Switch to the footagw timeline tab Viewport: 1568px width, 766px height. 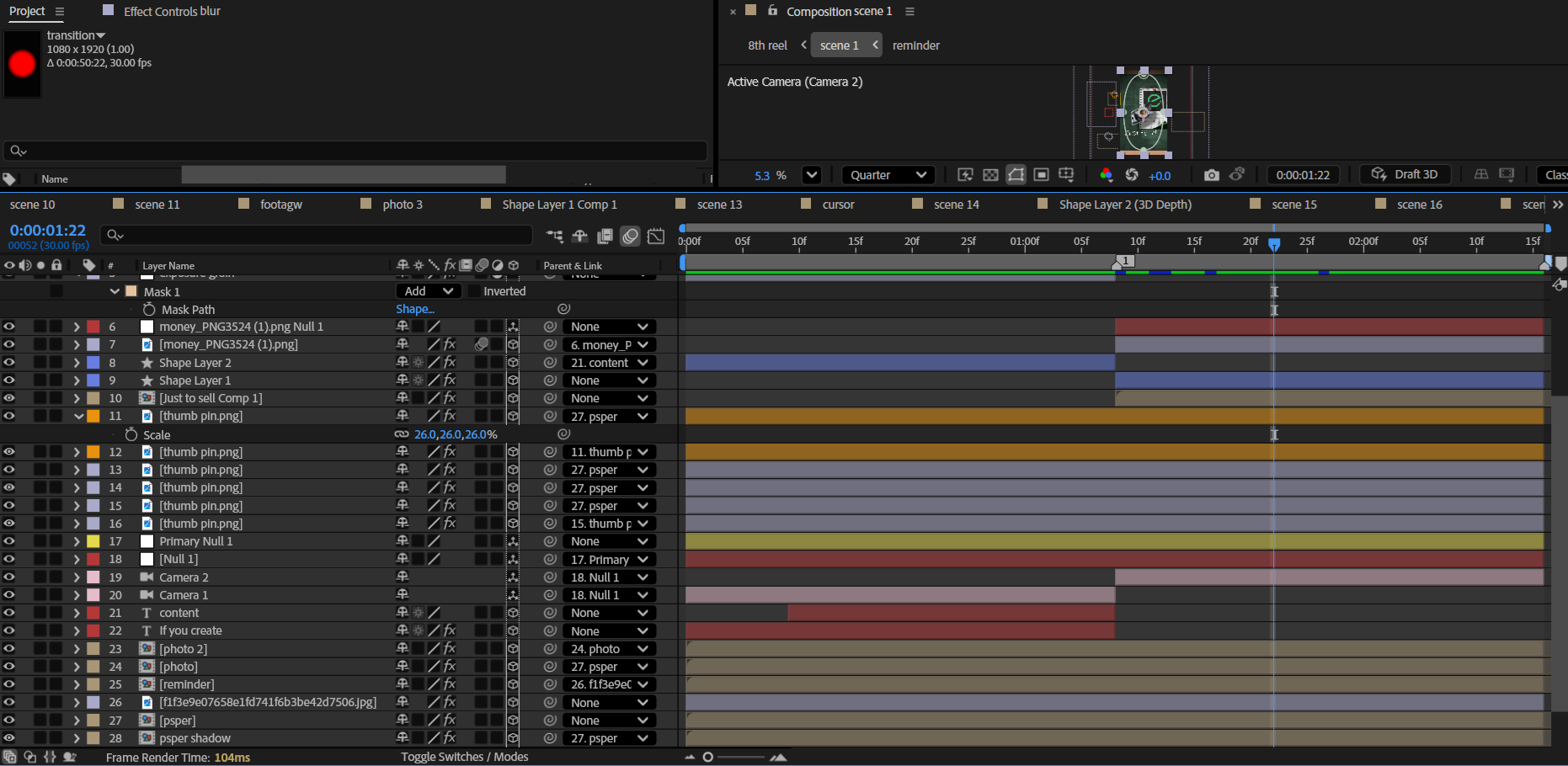pos(280,205)
